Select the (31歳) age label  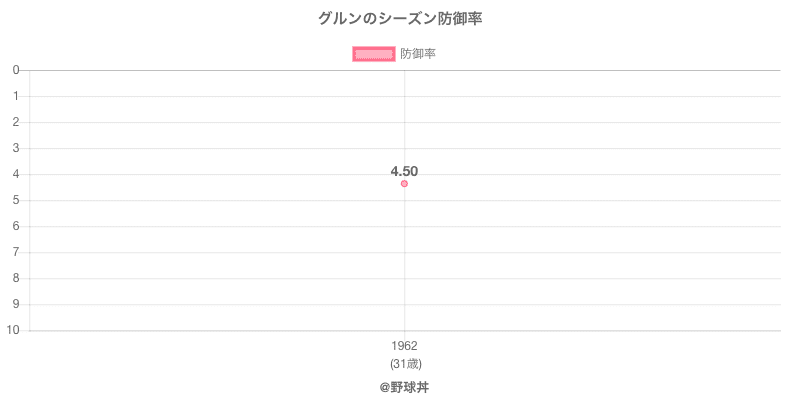404,363
